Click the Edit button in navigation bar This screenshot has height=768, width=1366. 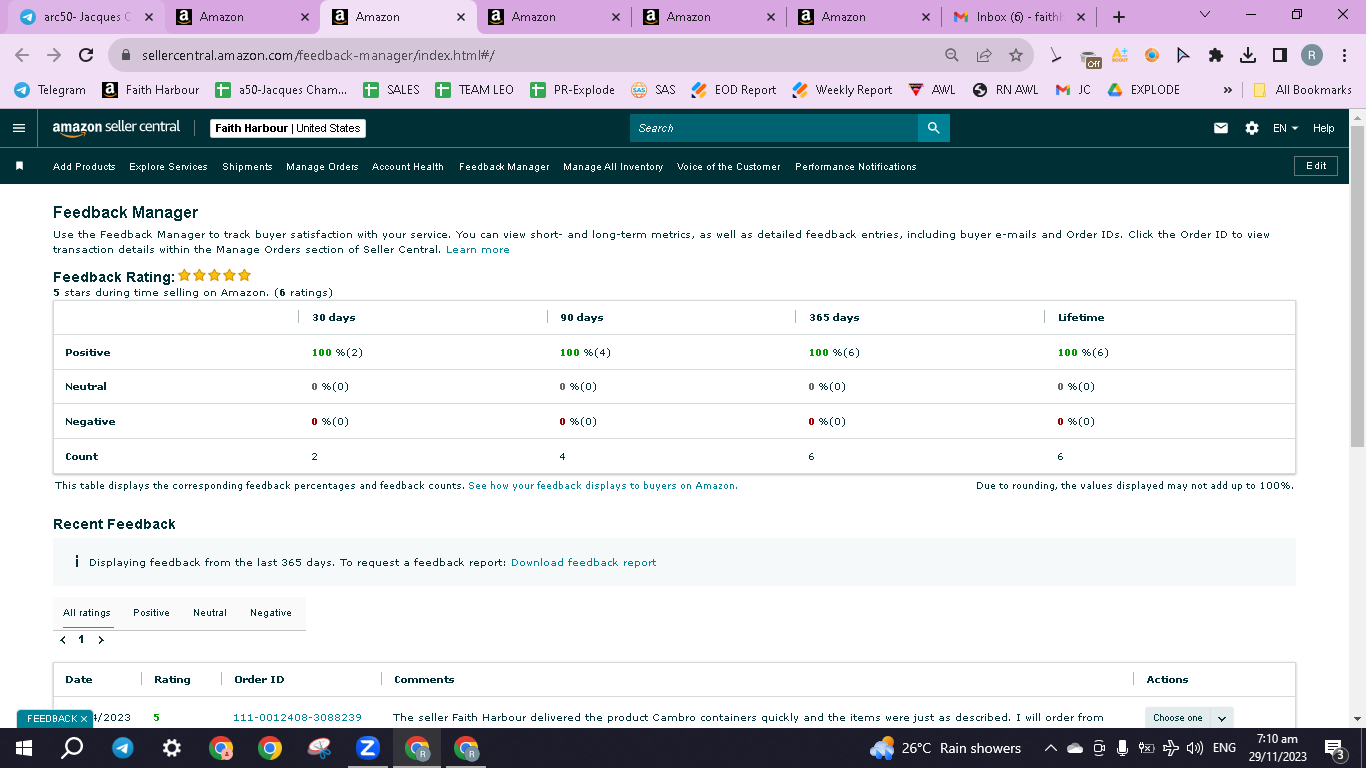tap(1316, 166)
